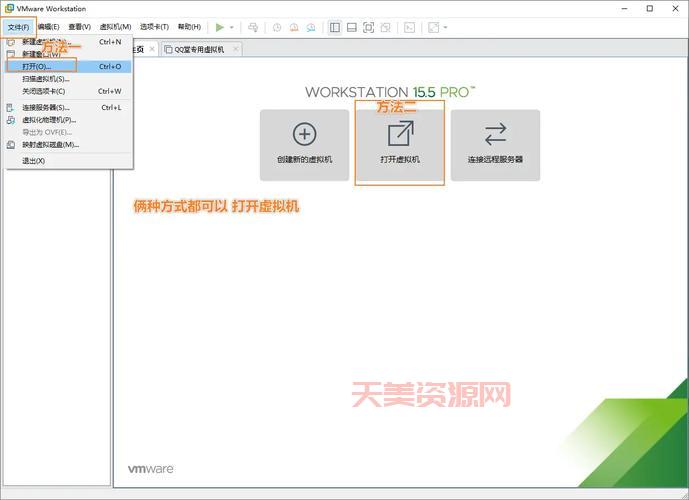Open the 帮助(H) menu

pos(189,27)
